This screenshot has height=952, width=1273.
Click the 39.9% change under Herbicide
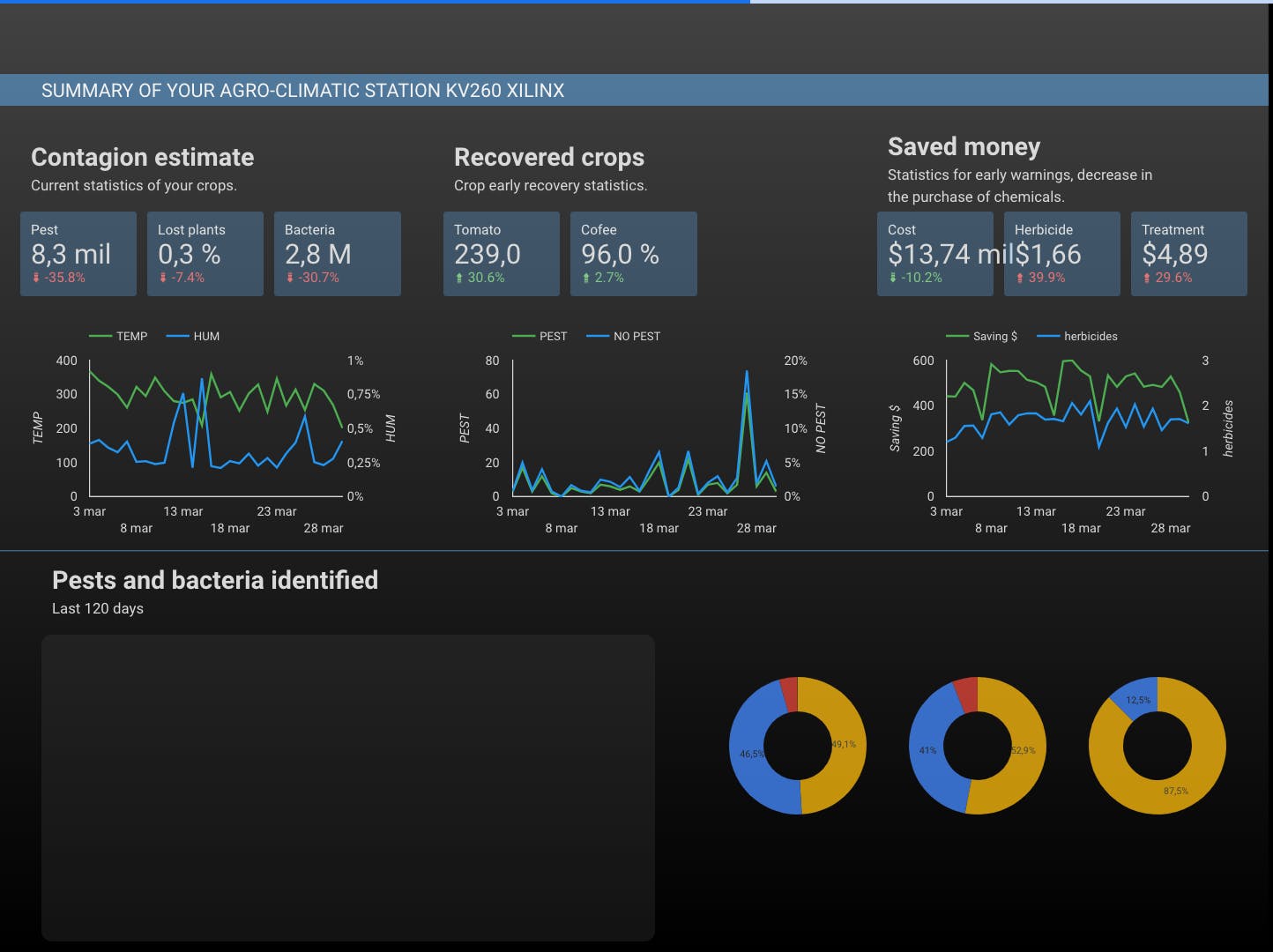[x=1046, y=278]
